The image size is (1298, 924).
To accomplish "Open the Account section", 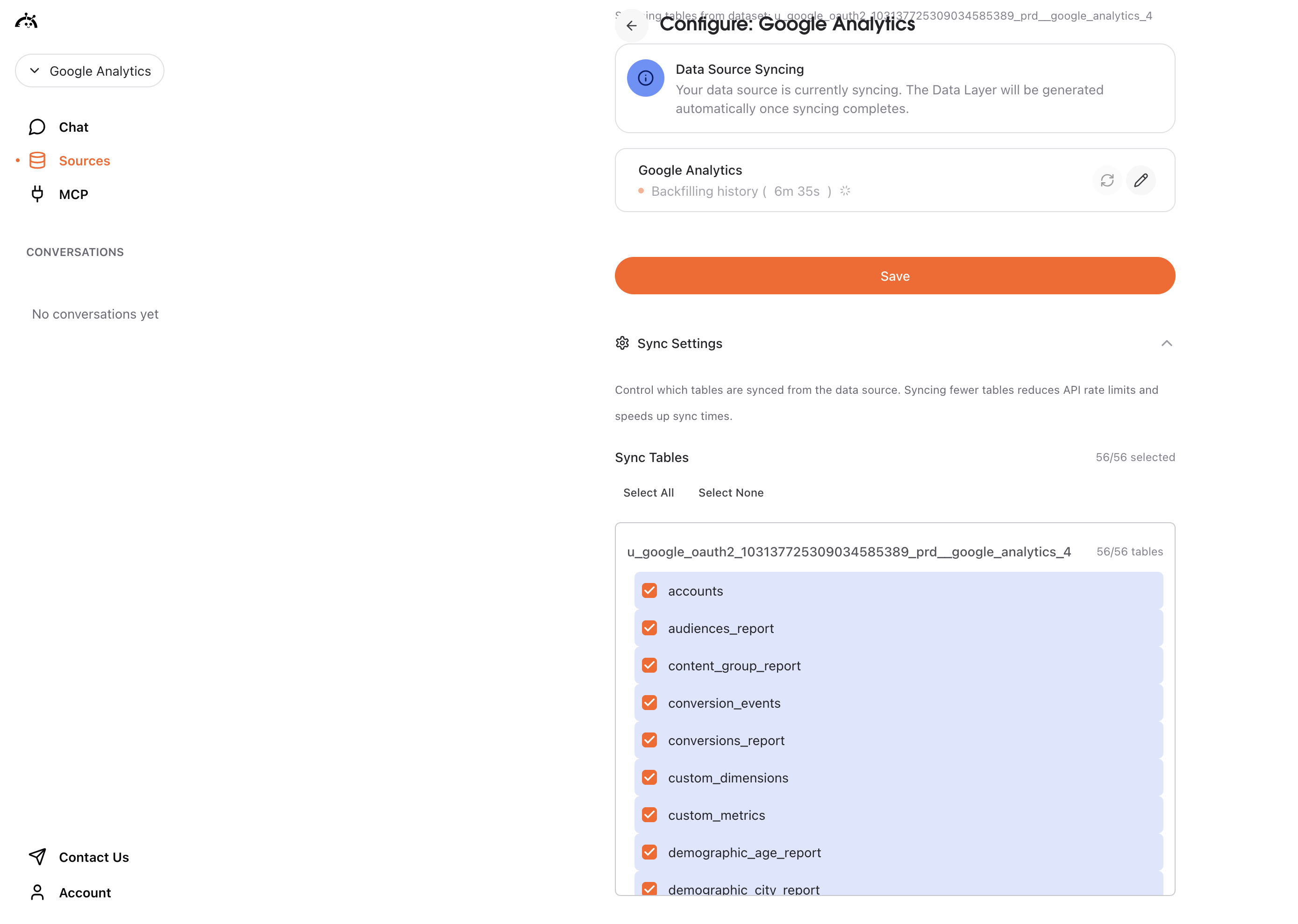I will pyautogui.click(x=84, y=892).
